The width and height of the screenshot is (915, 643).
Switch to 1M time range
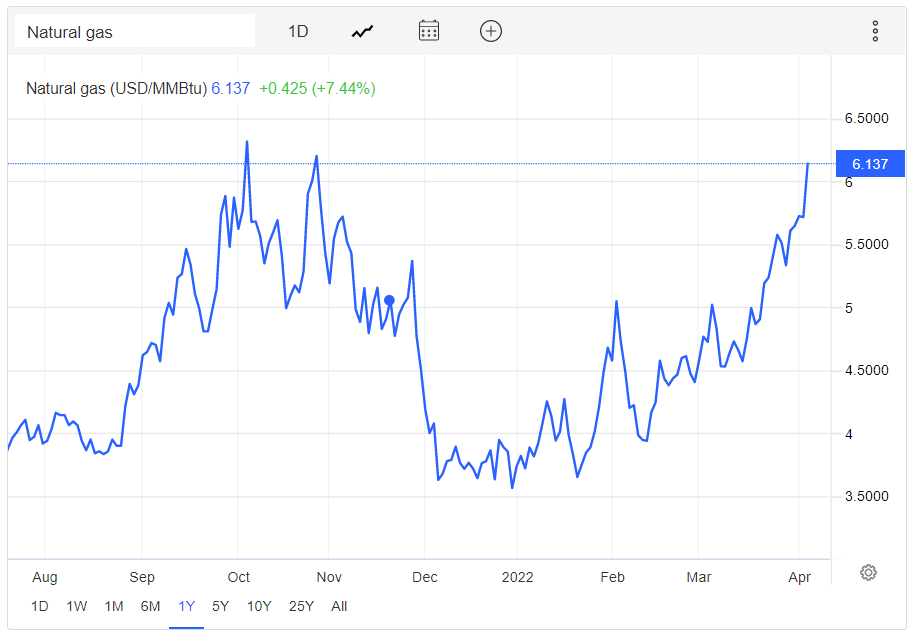click(x=114, y=606)
